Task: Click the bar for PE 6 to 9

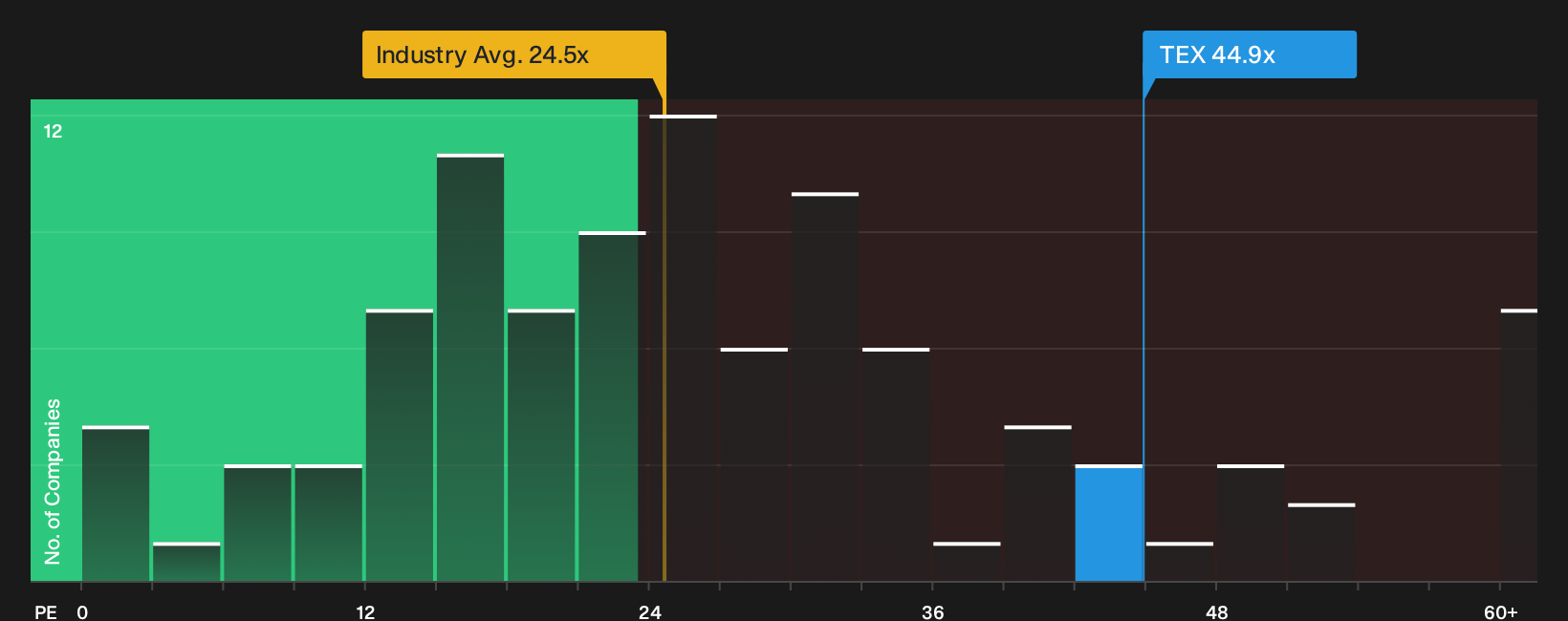Action: click(257, 523)
